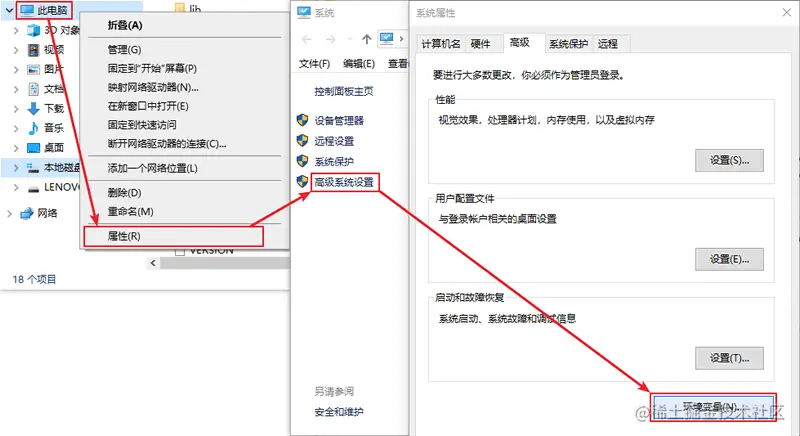Open the 文件(F) menu
Screen dimensions: 800x436
(314, 64)
